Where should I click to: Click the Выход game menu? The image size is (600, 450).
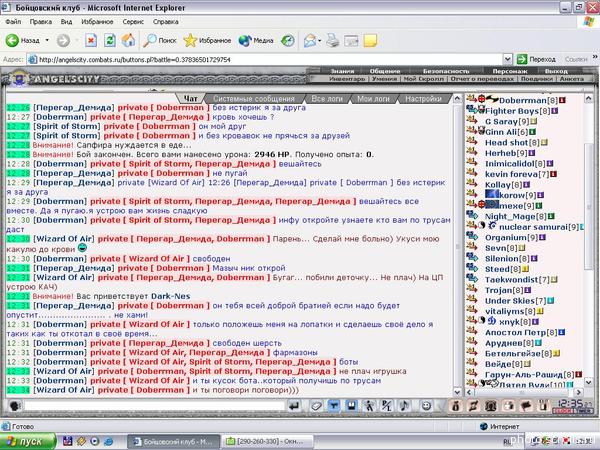556,71
